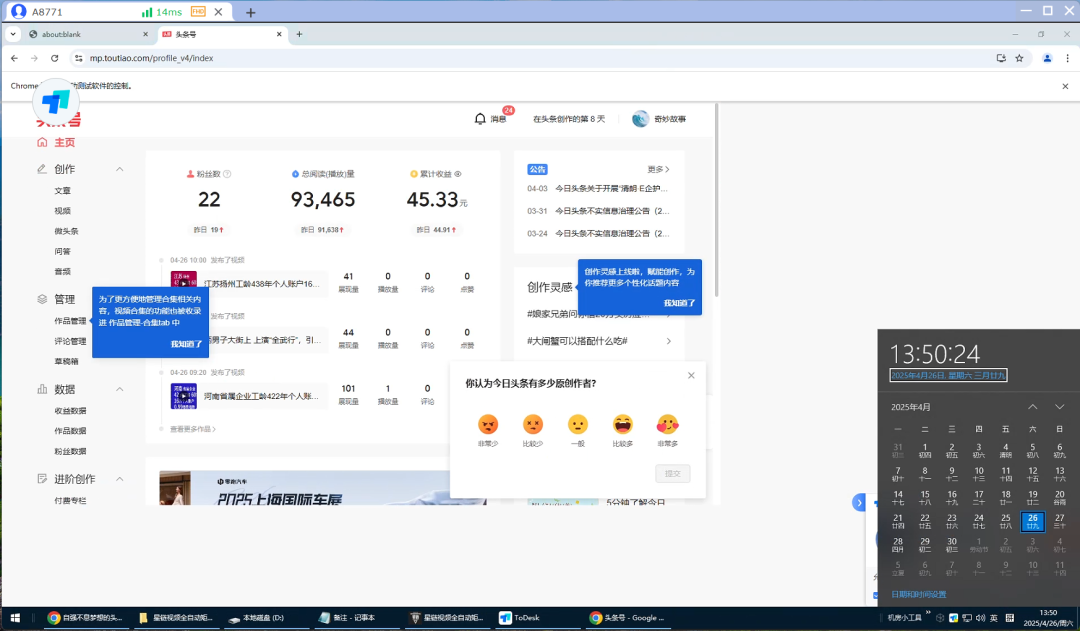Image resolution: width=1080 pixels, height=631 pixels.
Task: Click the 提交 survey button
Action: pos(672,473)
